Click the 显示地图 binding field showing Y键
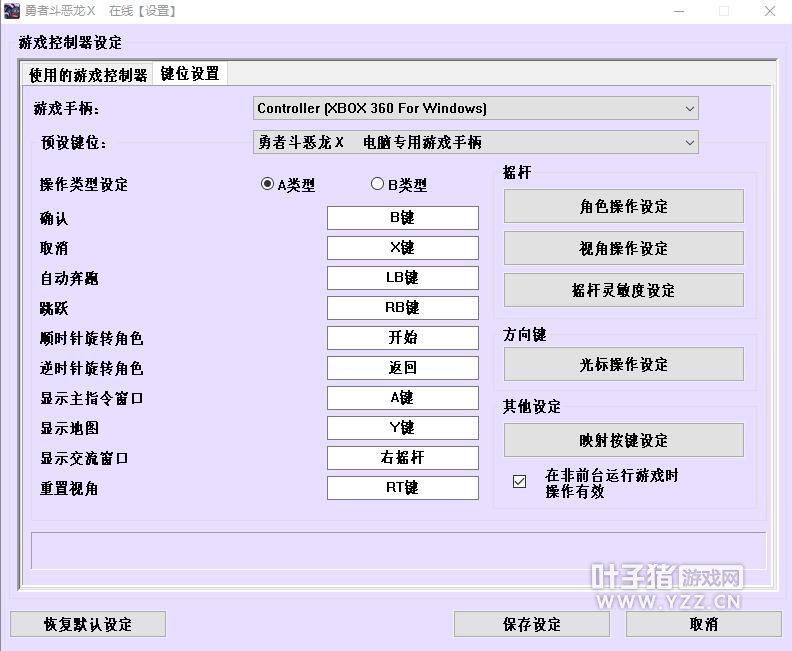 click(402, 428)
